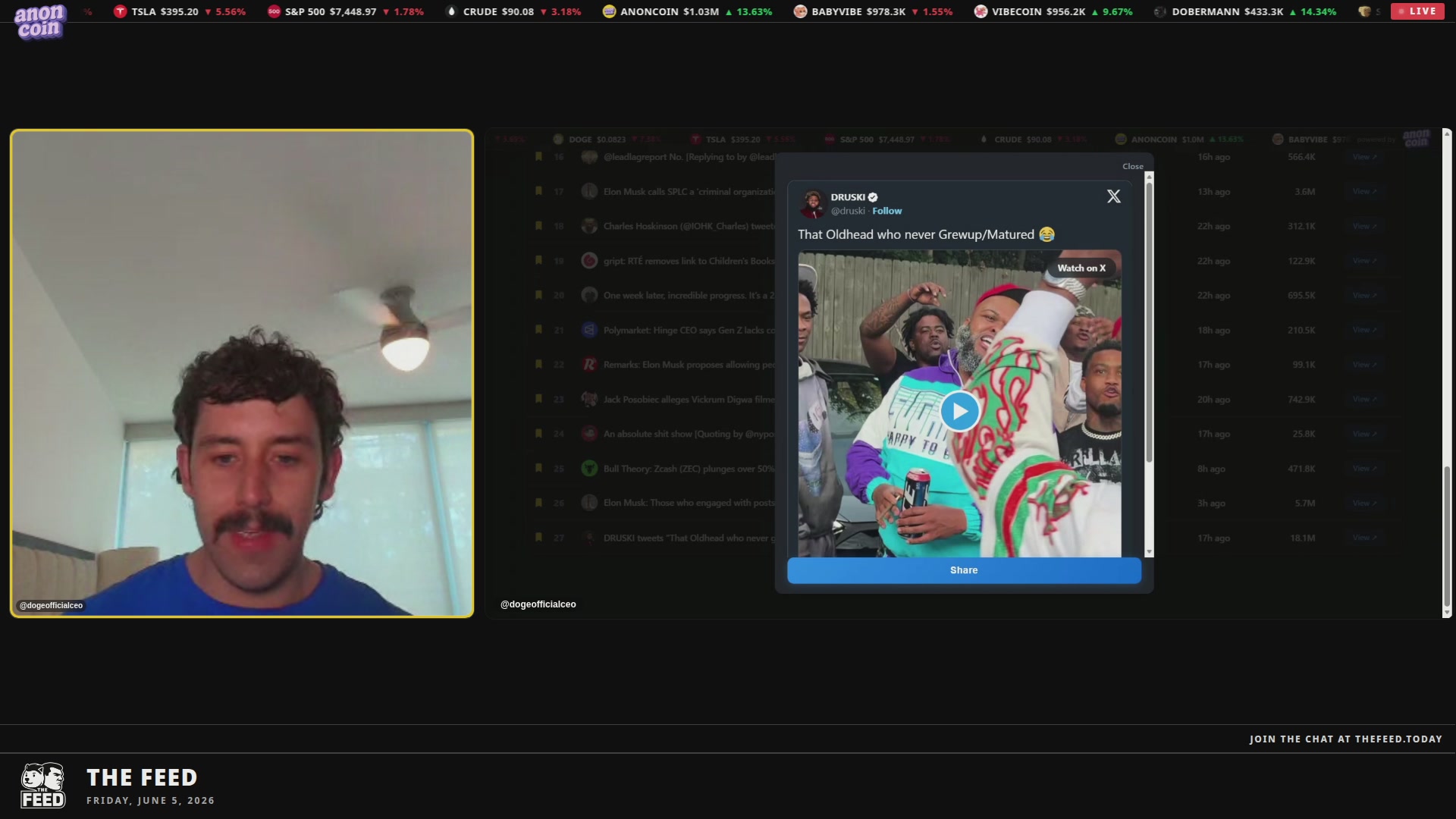Click the DOBERMANN ticker icon
Screen dimensions: 1456x819
(1159, 11)
